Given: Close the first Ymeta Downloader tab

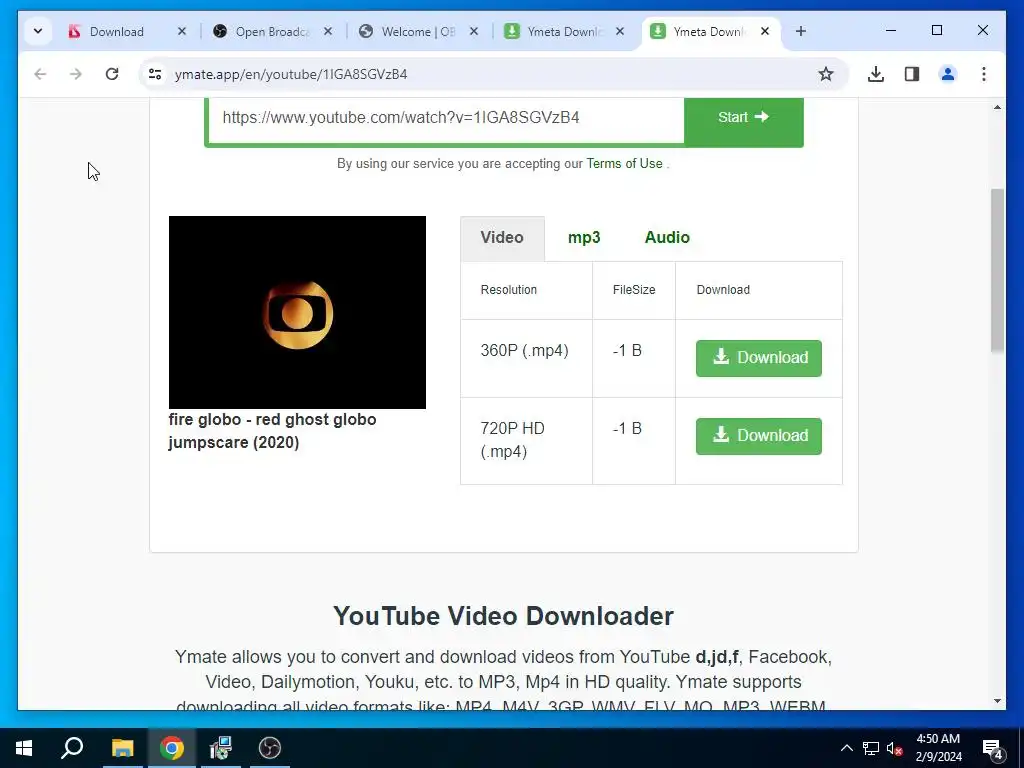Looking at the screenshot, I should pos(620,31).
